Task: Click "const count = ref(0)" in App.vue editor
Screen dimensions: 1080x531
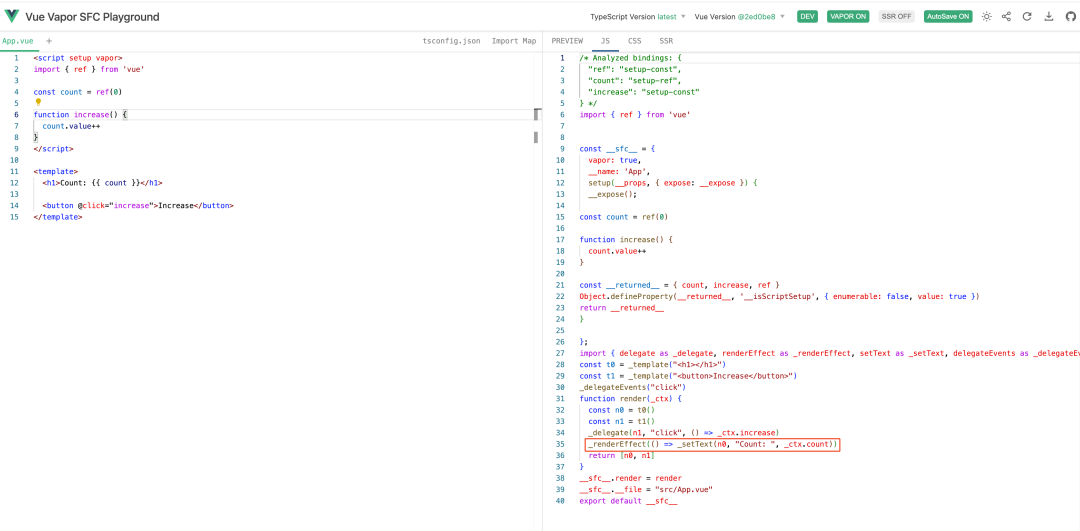Action: pos(78,92)
